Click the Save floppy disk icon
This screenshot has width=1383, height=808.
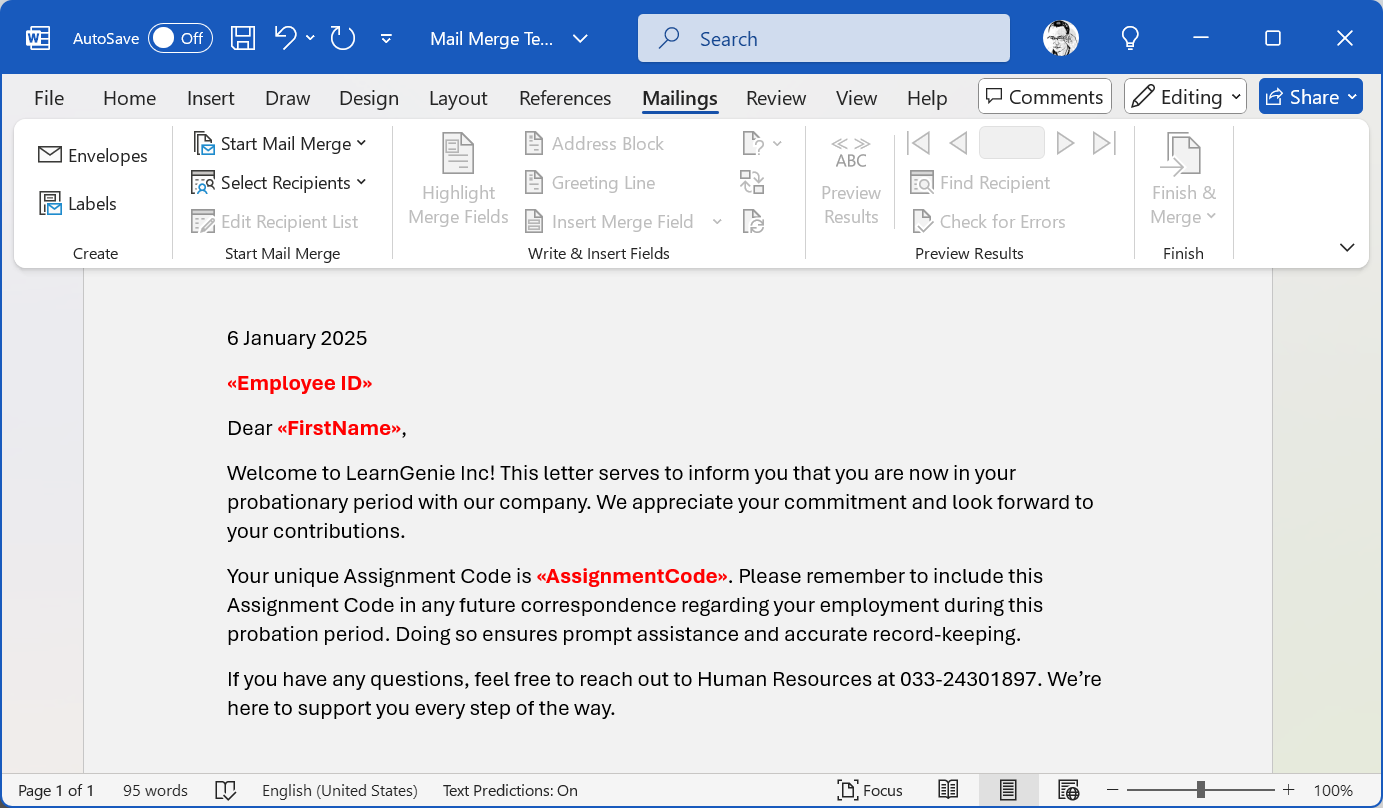243,38
